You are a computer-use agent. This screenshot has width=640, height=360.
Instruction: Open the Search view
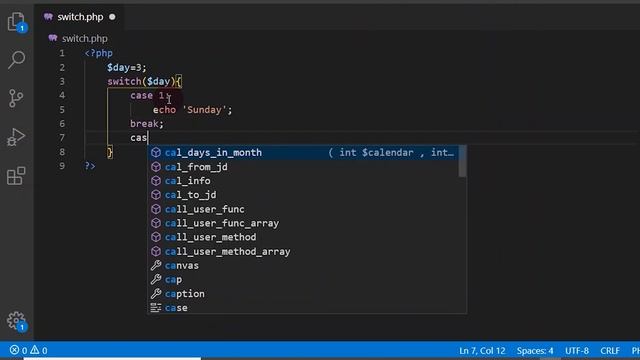[x=16, y=60]
